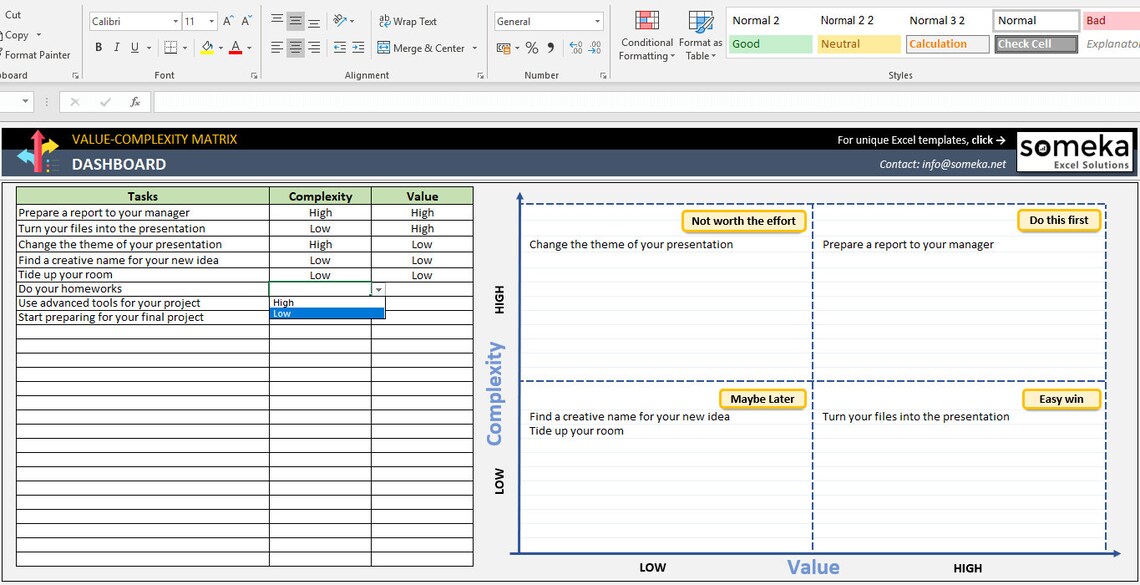This screenshot has height=585, width=1140.
Task: Expand the Fill Color dropdown arrow
Action: 219,47
